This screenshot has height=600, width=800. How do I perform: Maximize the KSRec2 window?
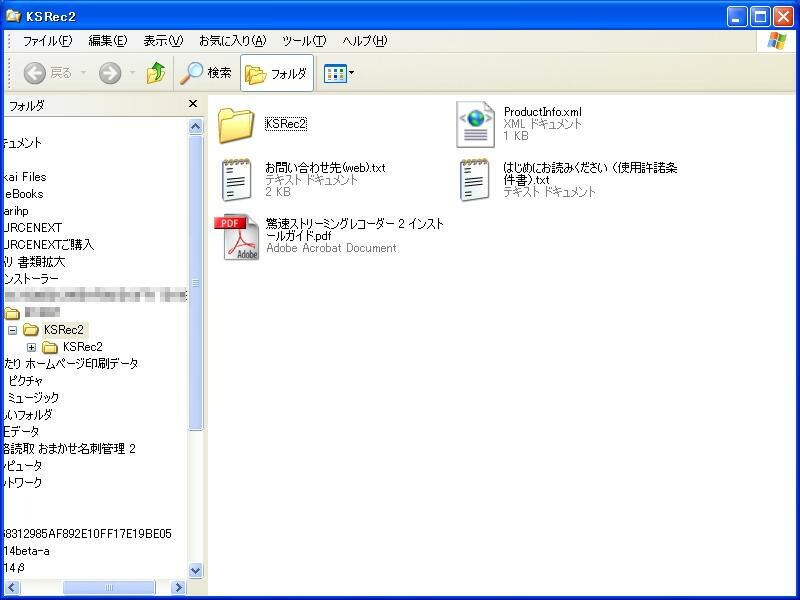[x=760, y=17]
